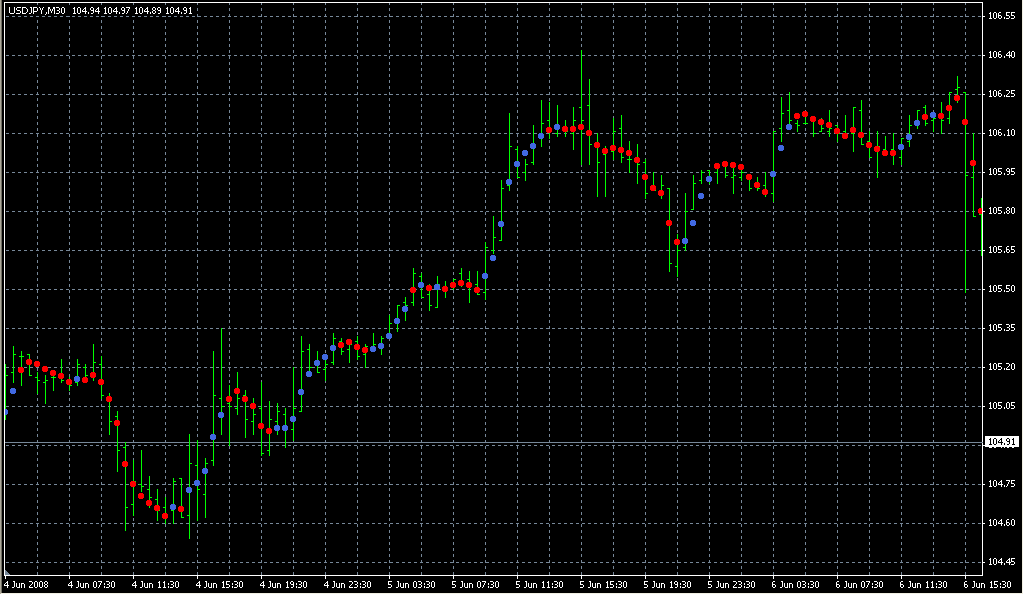Click the lowest red dot of 4 Jun dip
Image resolution: width=1024 pixels, height=594 pixels.
click(165, 516)
